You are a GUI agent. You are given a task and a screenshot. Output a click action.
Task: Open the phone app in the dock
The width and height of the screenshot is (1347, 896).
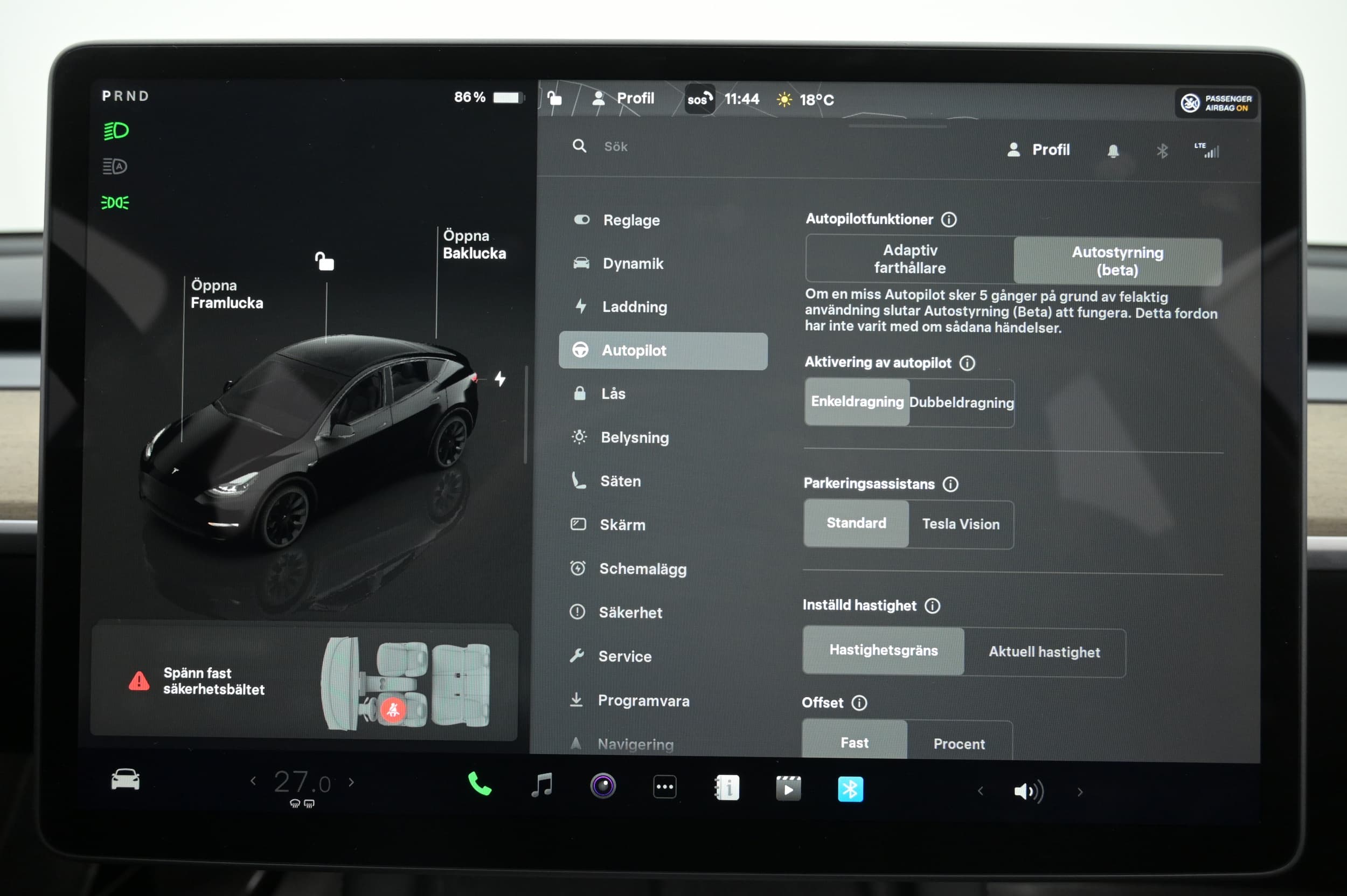click(480, 783)
